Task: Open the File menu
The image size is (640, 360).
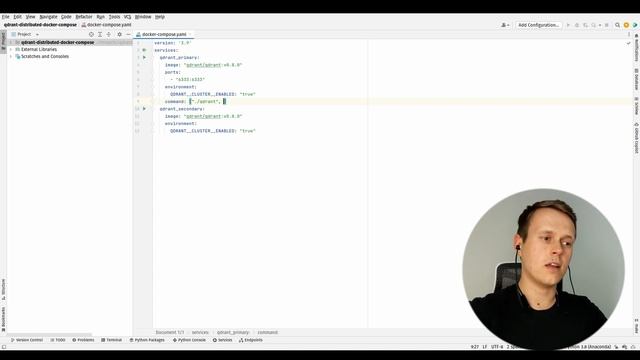Action: pyautogui.click(x=5, y=17)
